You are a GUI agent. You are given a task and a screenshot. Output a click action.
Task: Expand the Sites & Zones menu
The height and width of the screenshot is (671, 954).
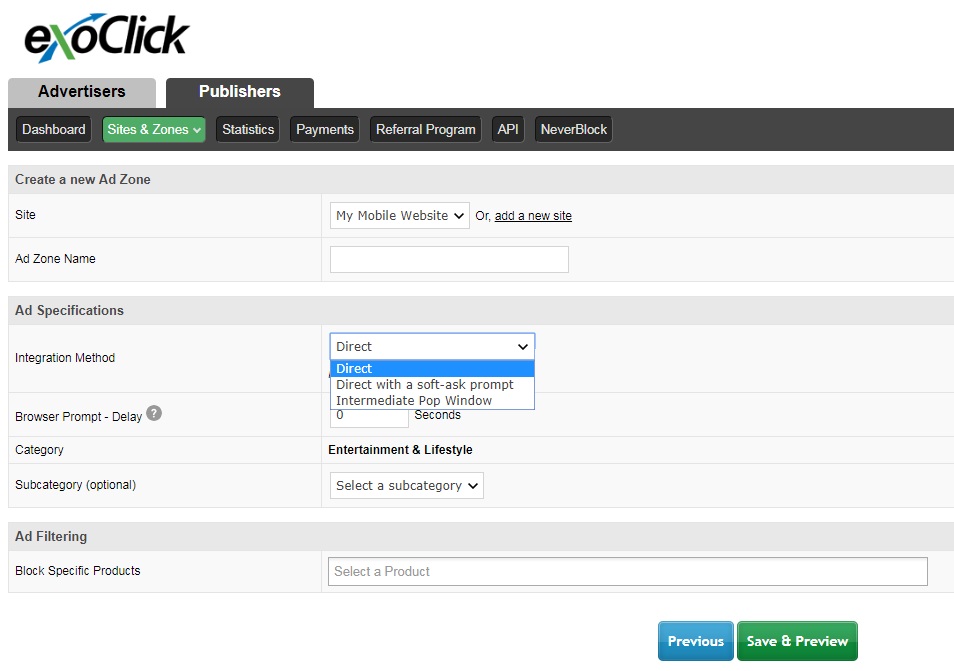(x=154, y=130)
